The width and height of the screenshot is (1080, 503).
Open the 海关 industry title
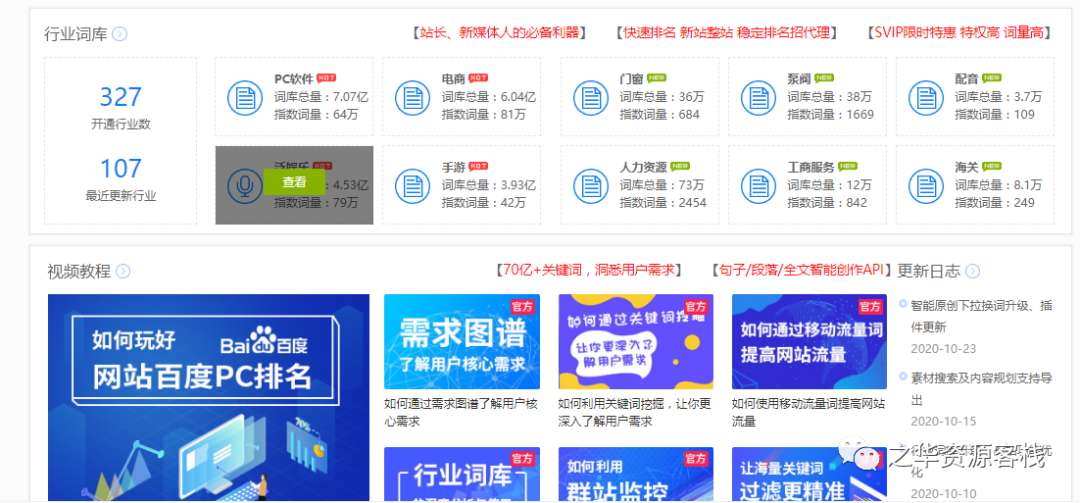(966, 166)
